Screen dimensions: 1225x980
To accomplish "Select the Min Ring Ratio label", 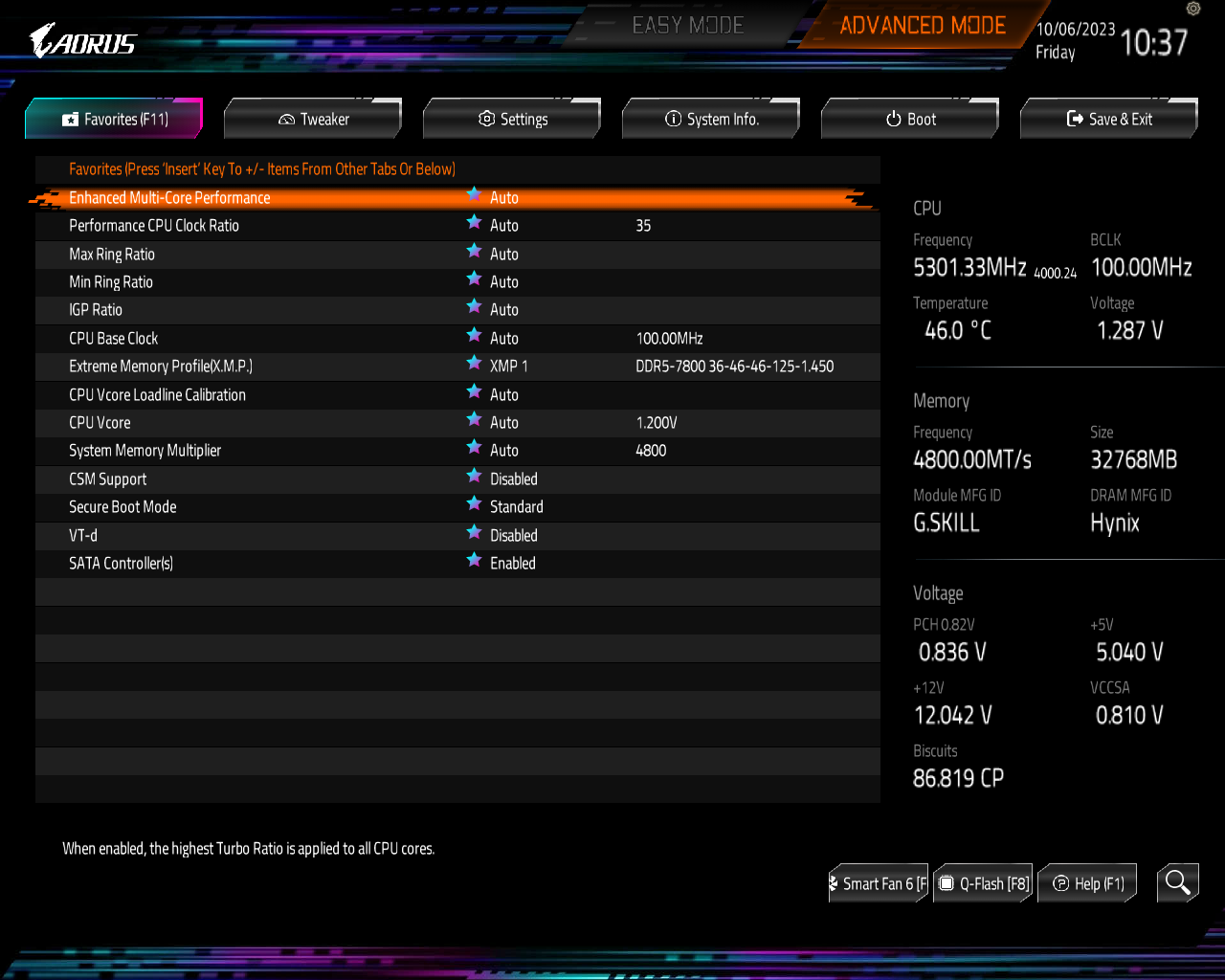I will point(111,282).
